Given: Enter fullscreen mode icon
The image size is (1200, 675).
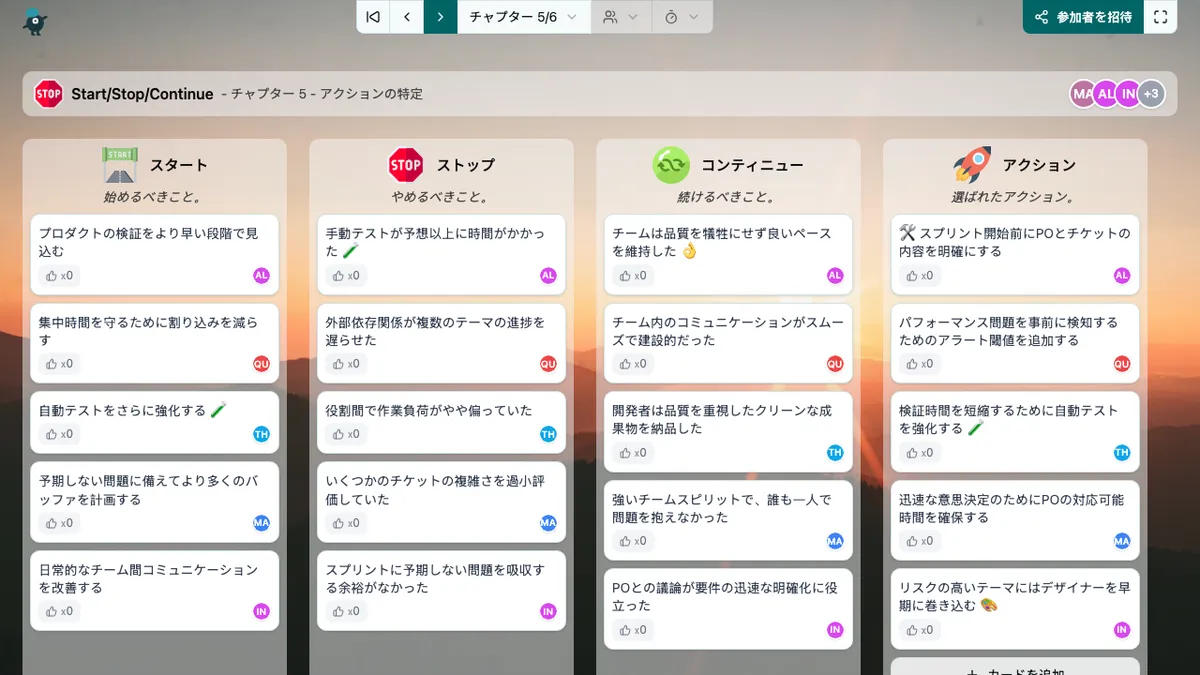Looking at the screenshot, I should pyautogui.click(x=1160, y=17).
